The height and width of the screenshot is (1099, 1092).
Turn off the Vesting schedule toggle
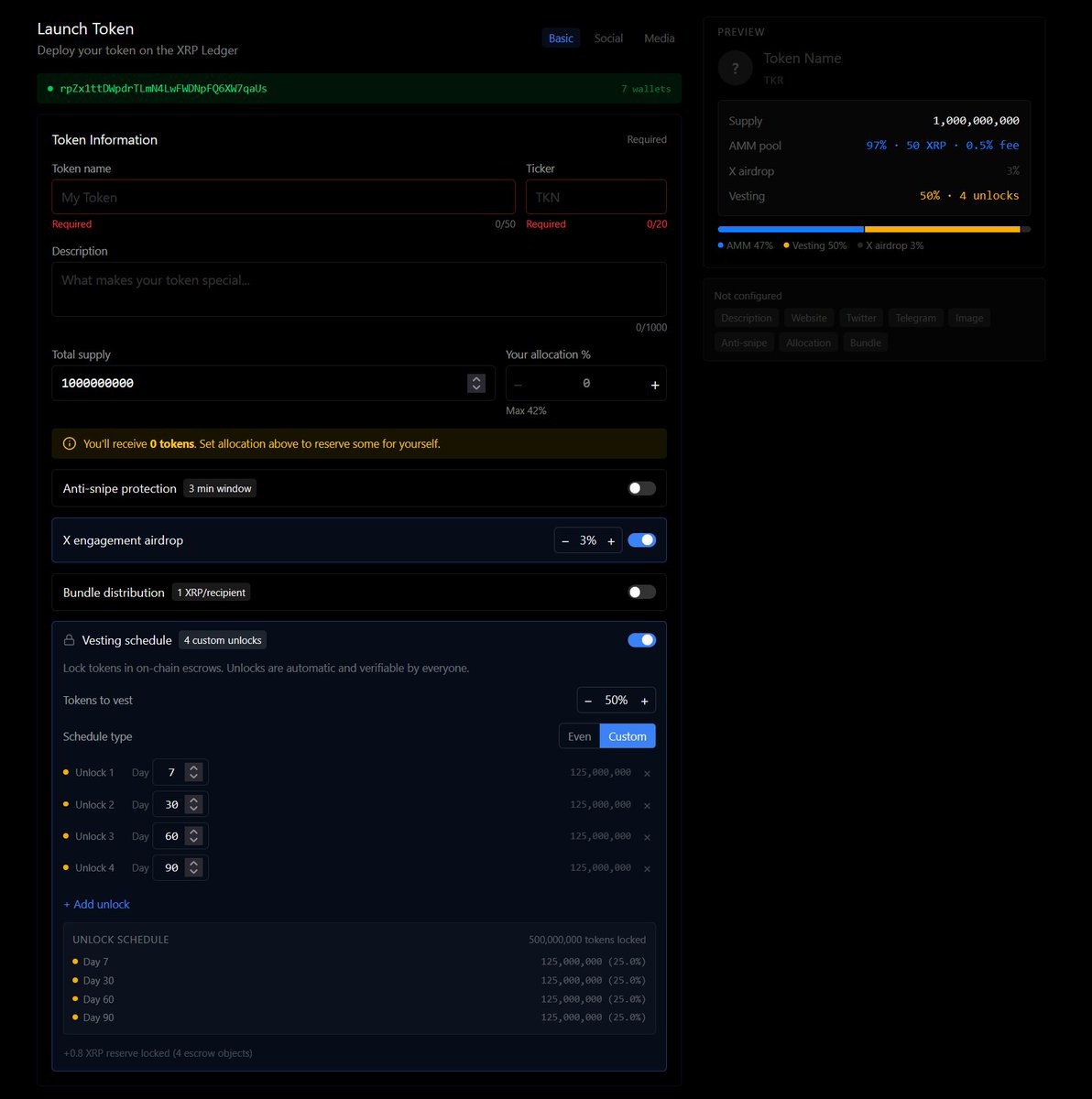[x=641, y=640]
